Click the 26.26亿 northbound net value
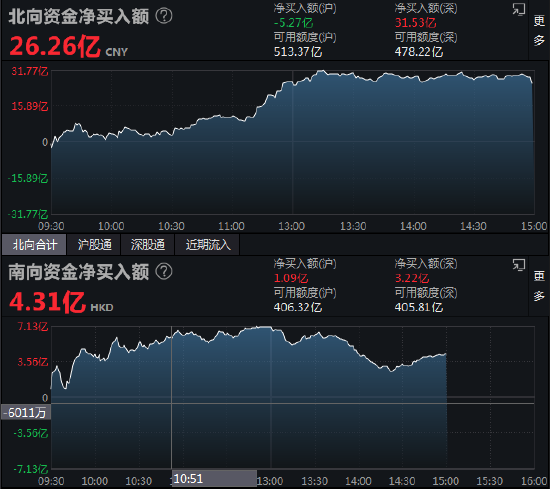Screen dimensions: 550x489 pos(55,46)
